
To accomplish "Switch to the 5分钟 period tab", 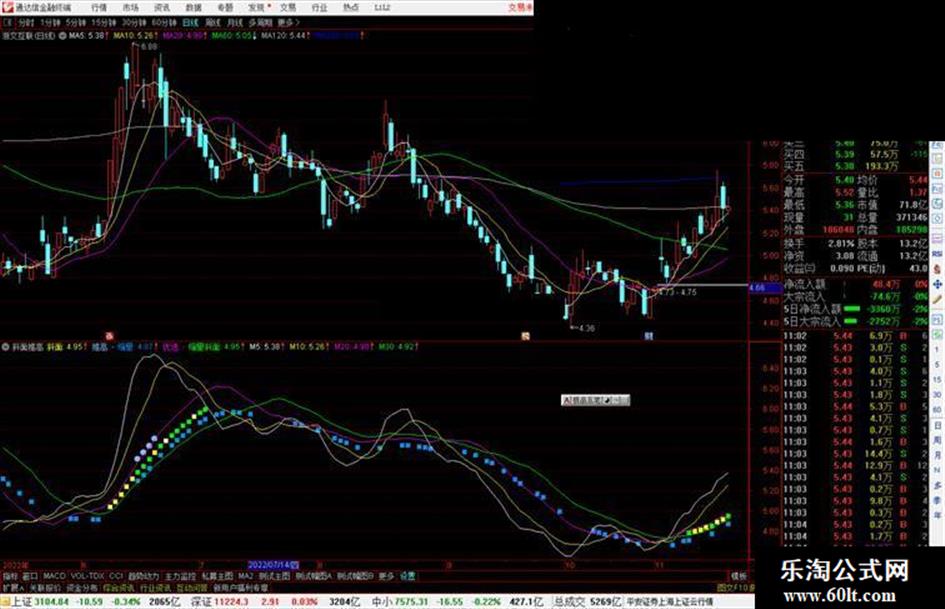I will [x=76, y=22].
